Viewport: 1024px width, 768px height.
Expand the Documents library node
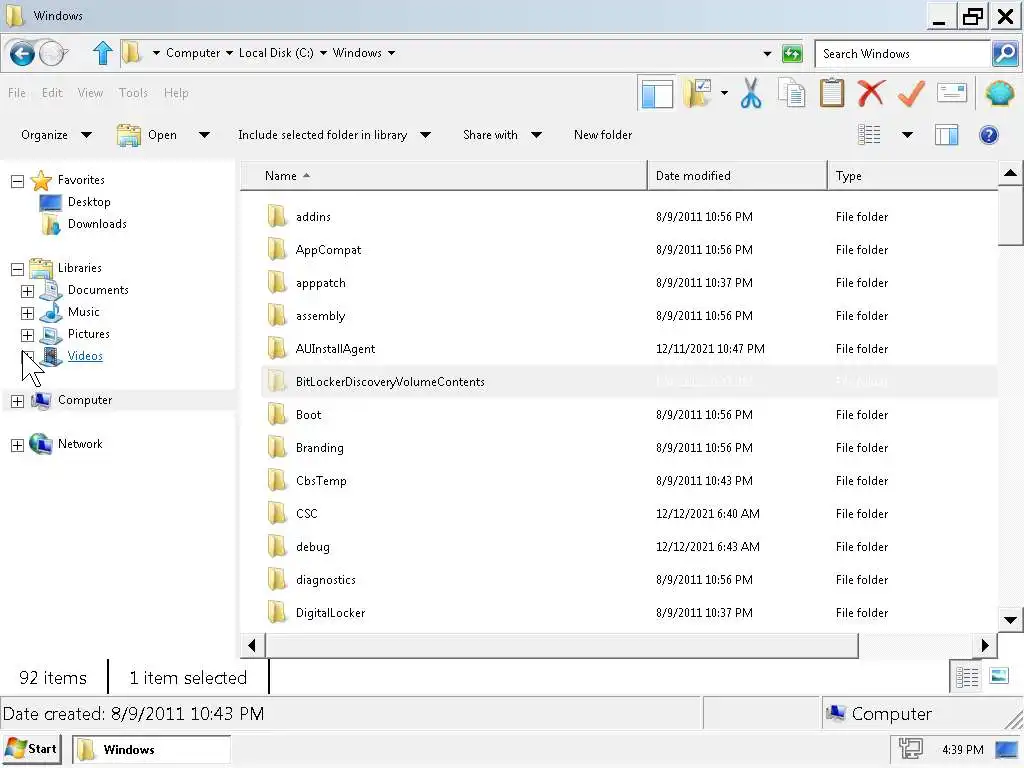coord(27,291)
